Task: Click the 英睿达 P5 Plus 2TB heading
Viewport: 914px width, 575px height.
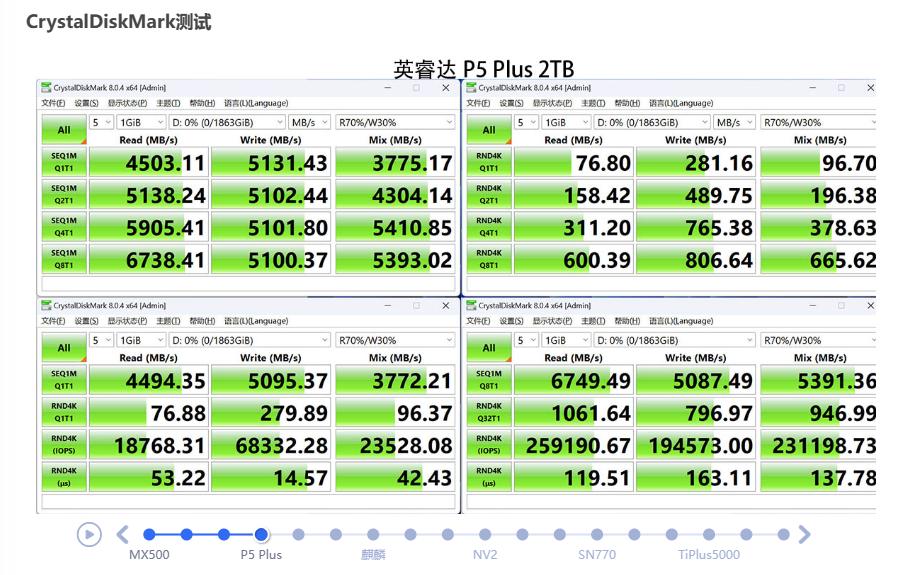Action: pos(484,69)
